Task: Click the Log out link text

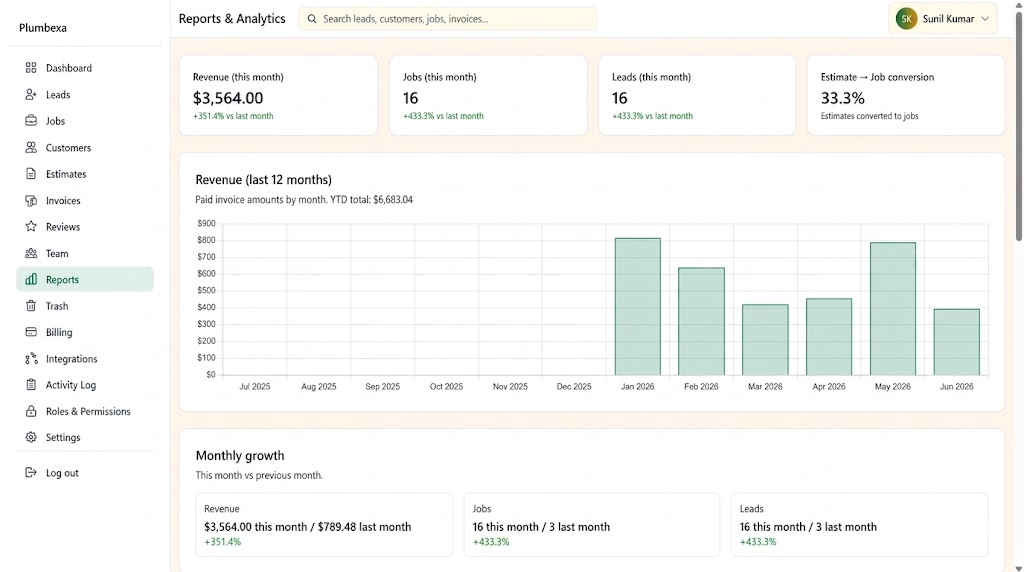Action: point(62,473)
